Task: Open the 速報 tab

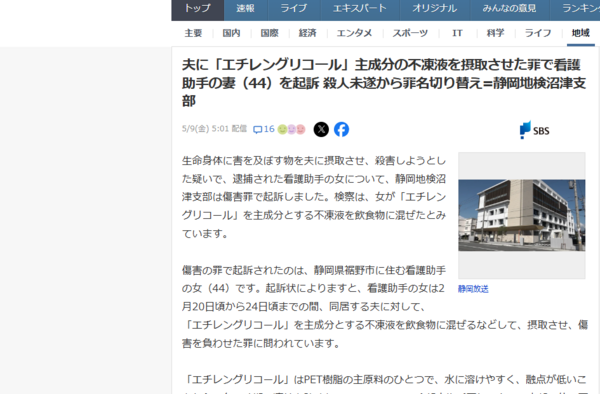Action: 245,8
